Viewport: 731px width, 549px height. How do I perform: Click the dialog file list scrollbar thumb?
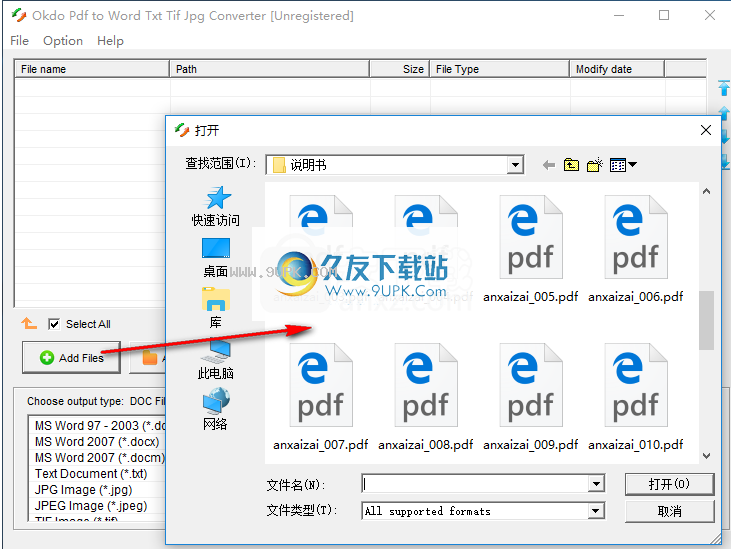(x=706, y=320)
